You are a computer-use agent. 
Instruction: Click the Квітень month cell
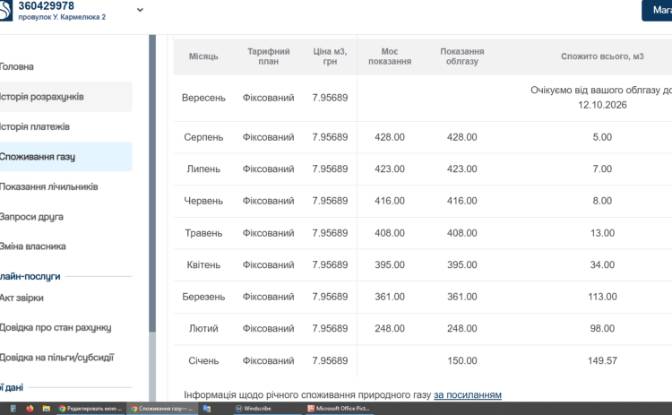click(x=204, y=265)
